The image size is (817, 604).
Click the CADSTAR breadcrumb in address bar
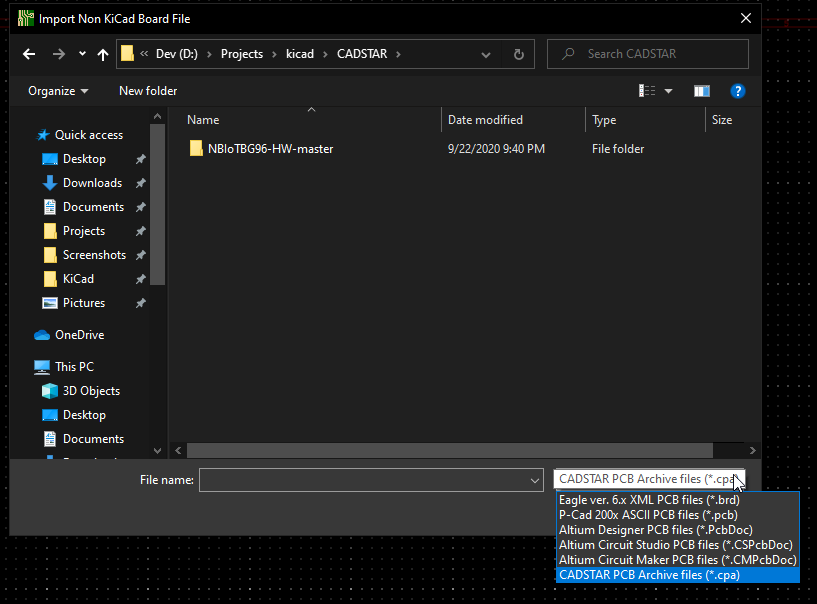362,54
